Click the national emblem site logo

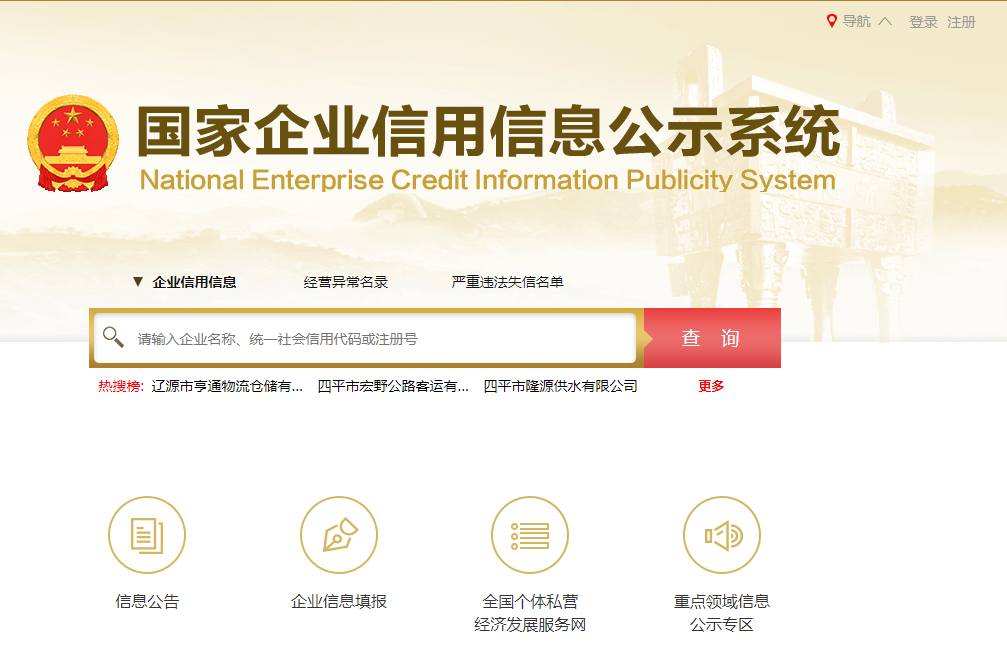pyautogui.click(x=72, y=140)
